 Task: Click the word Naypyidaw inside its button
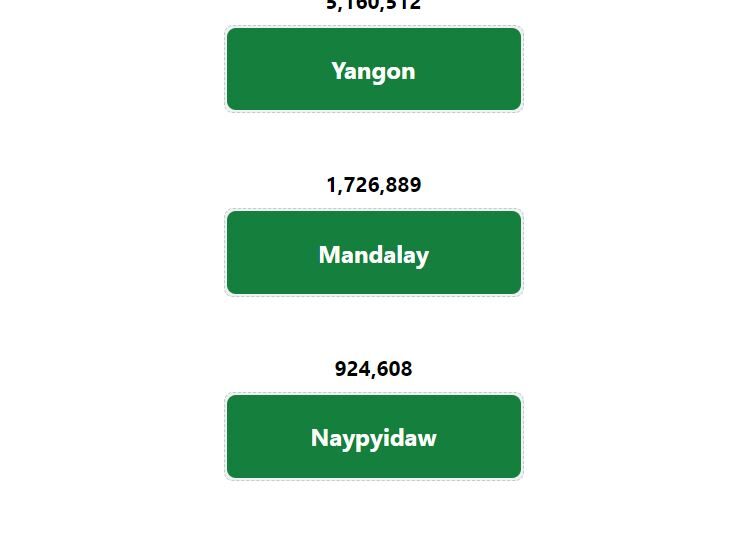(x=374, y=439)
